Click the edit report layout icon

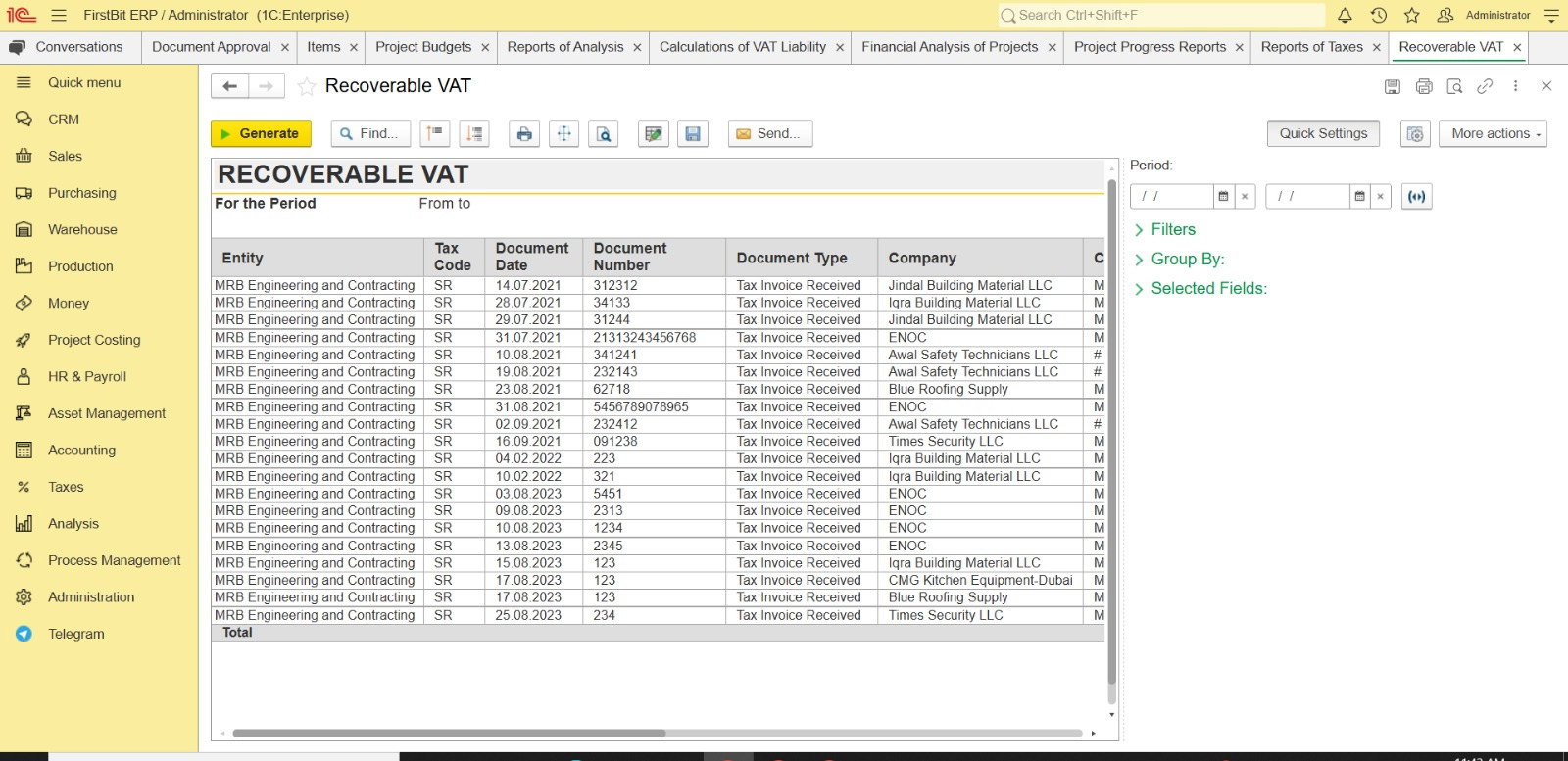click(654, 134)
